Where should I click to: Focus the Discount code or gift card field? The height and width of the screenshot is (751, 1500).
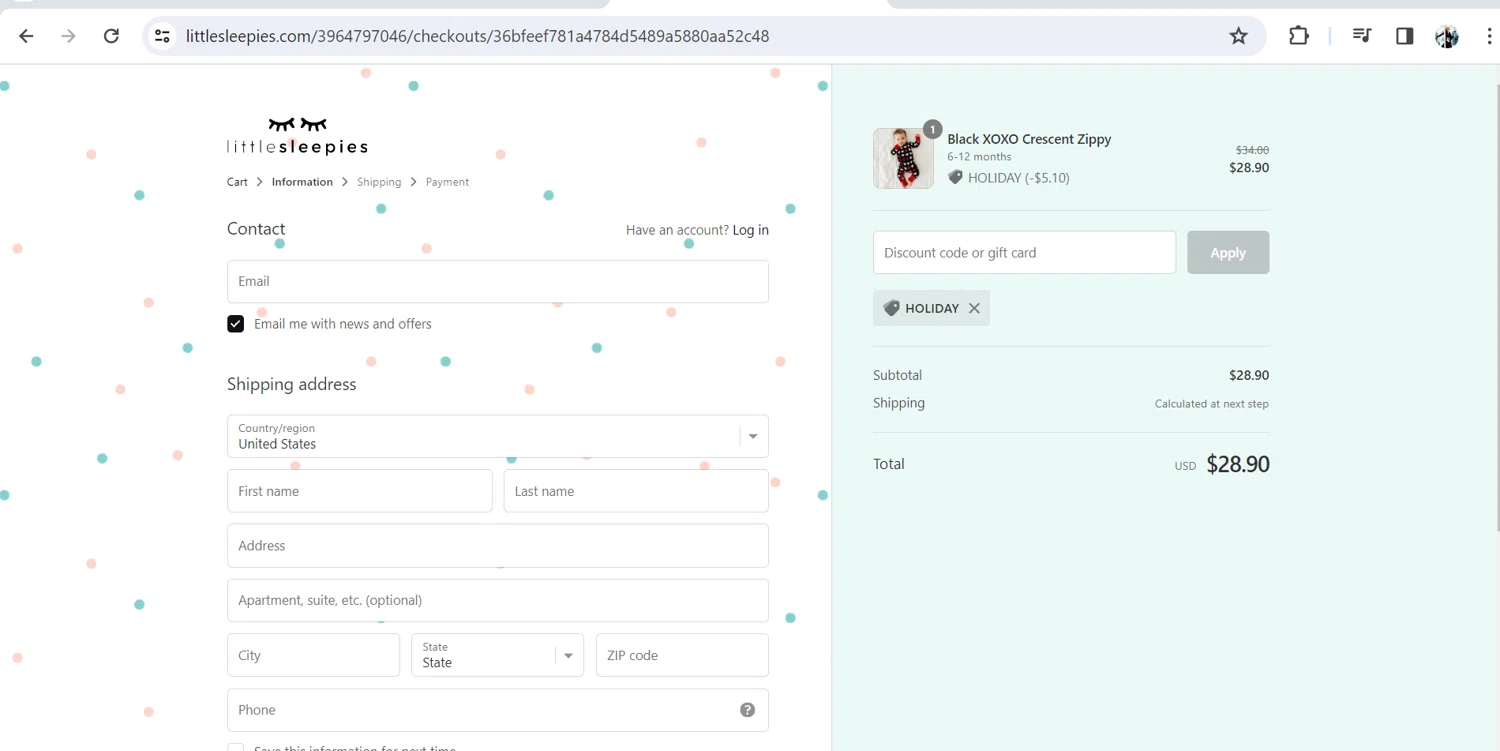[x=1024, y=253]
